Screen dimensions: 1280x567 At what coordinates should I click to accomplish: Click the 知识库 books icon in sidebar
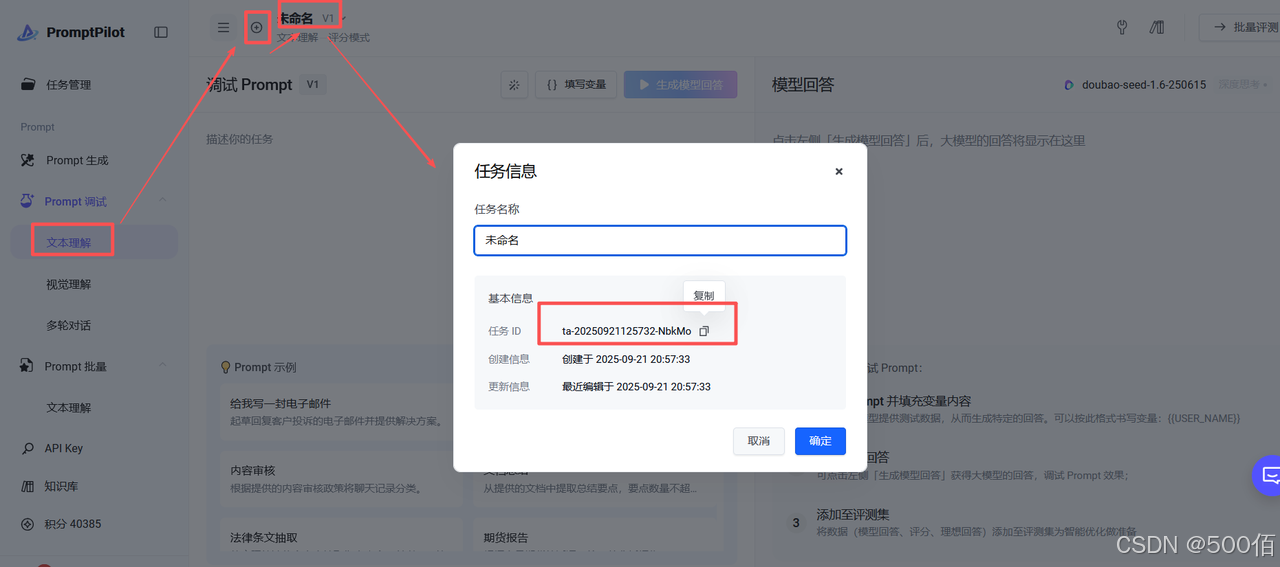click(28, 486)
